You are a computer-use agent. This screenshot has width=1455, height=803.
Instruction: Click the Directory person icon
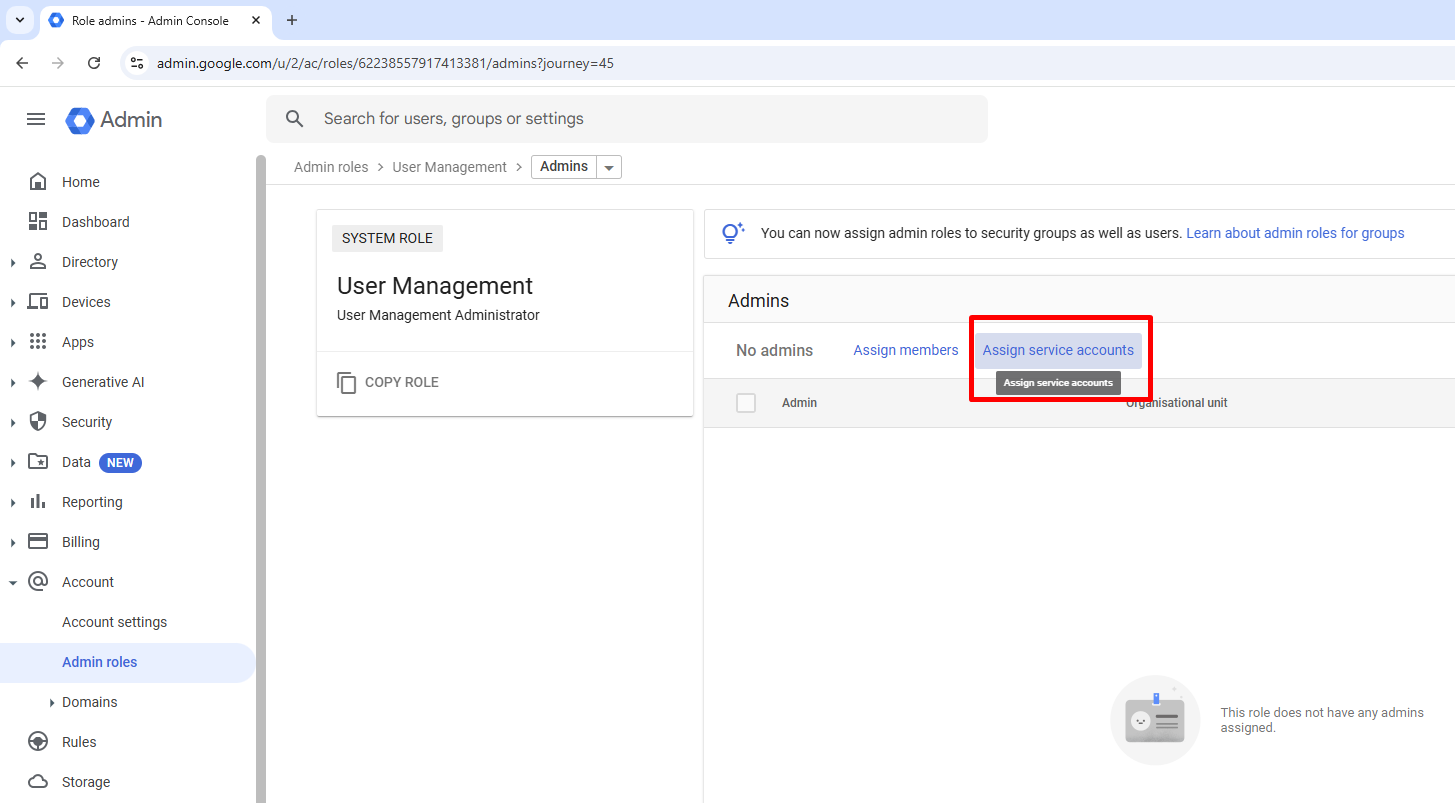[38, 262]
